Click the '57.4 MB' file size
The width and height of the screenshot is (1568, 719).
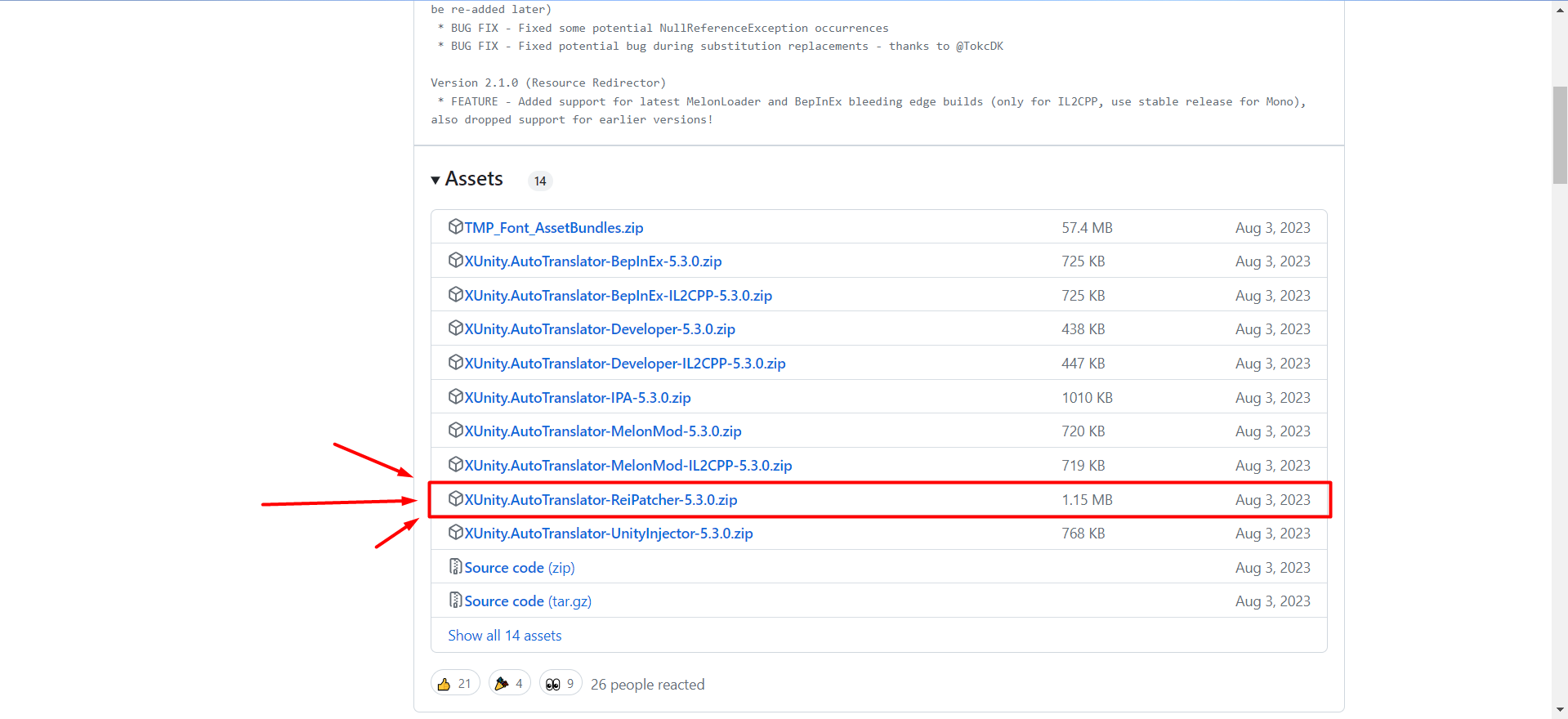pyautogui.click(x=1087, y=228)
